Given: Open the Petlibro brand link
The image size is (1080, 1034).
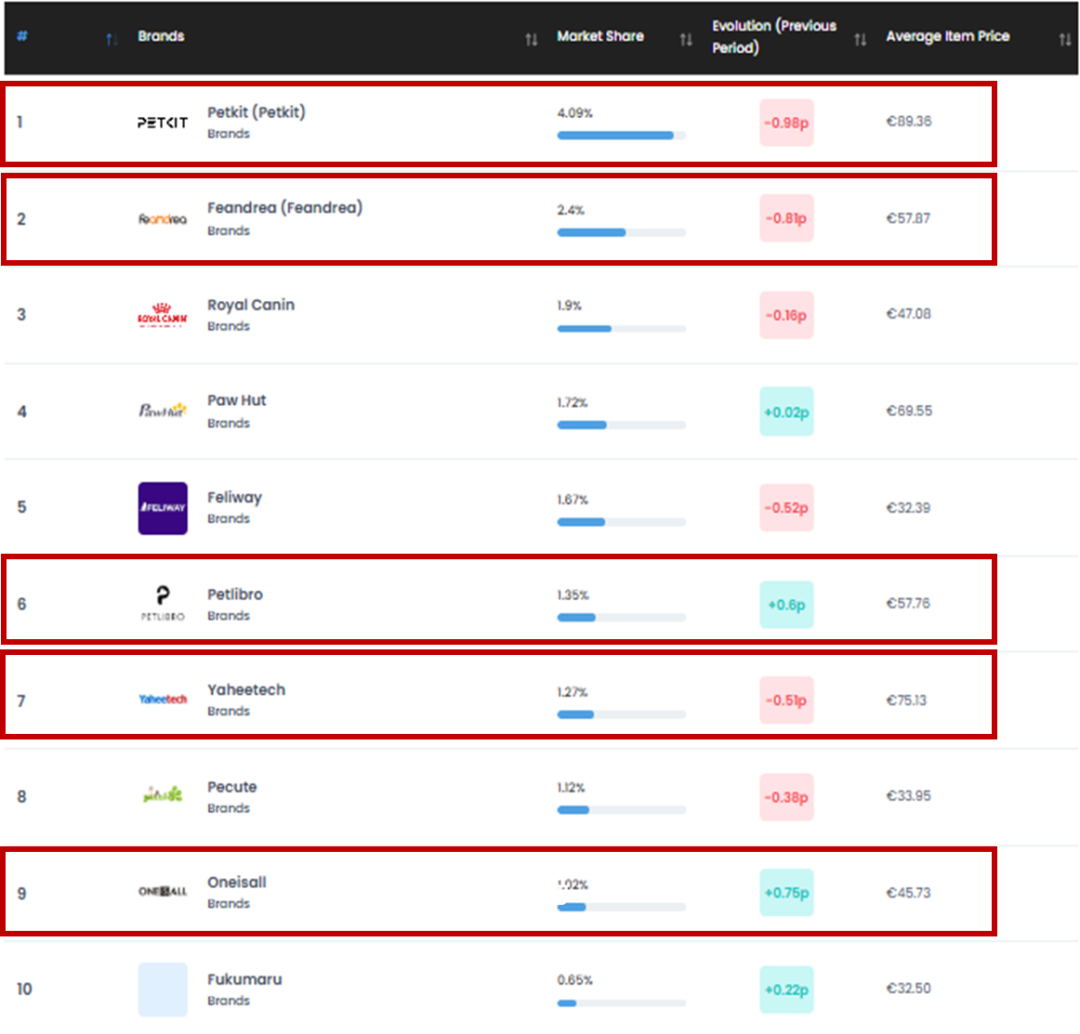Looking at the screenshot, I should click(235, 595).
